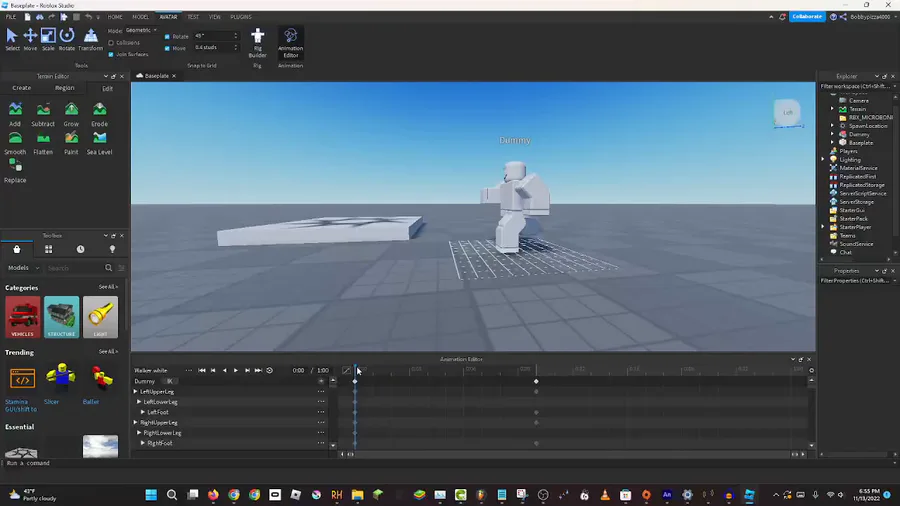This screenshot has height=506, width=900.
Task: Go to previous keyframe
Action: click(x=213, y=371)
